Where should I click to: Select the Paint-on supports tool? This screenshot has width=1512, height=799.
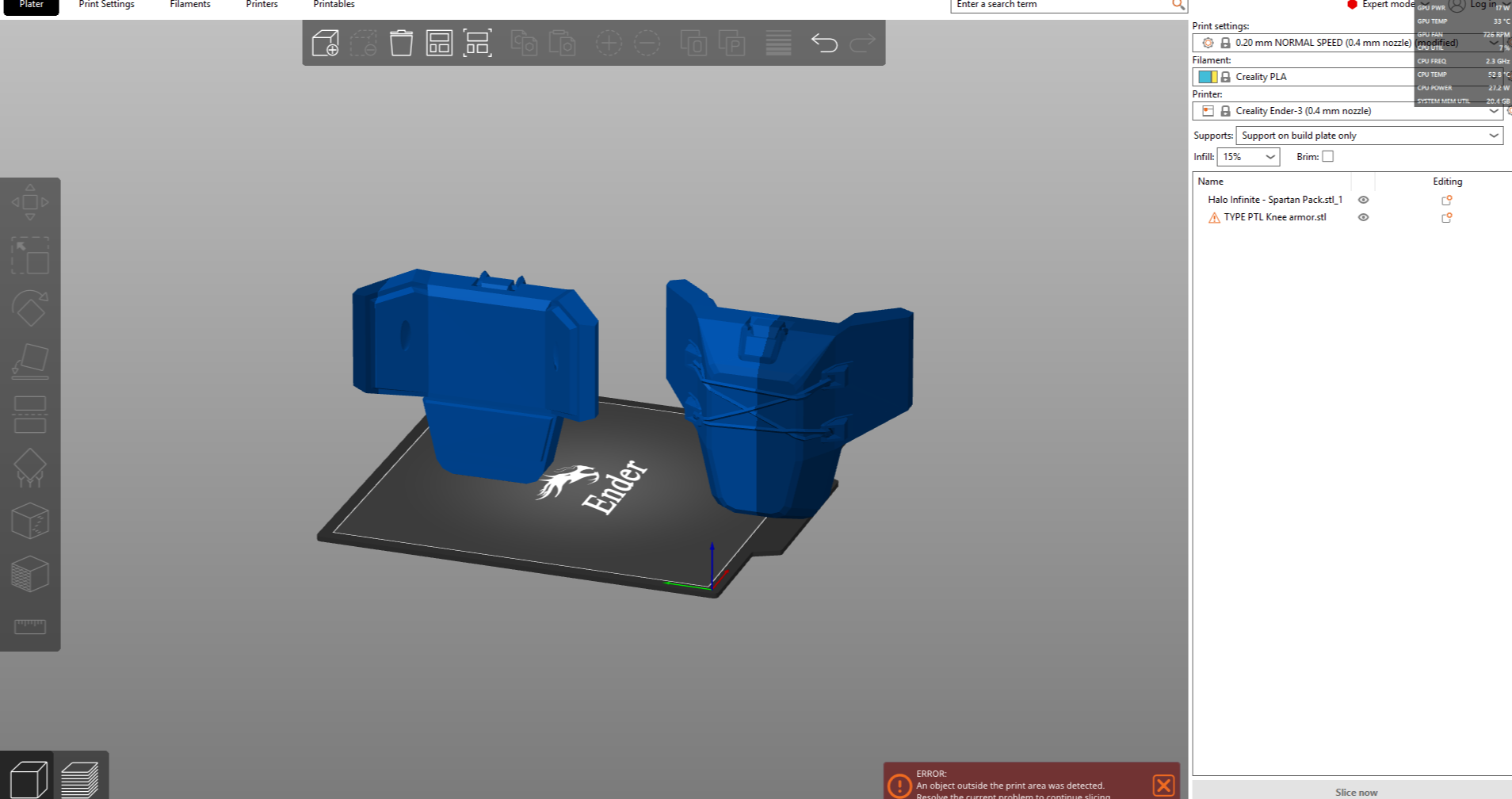point(30,468)
